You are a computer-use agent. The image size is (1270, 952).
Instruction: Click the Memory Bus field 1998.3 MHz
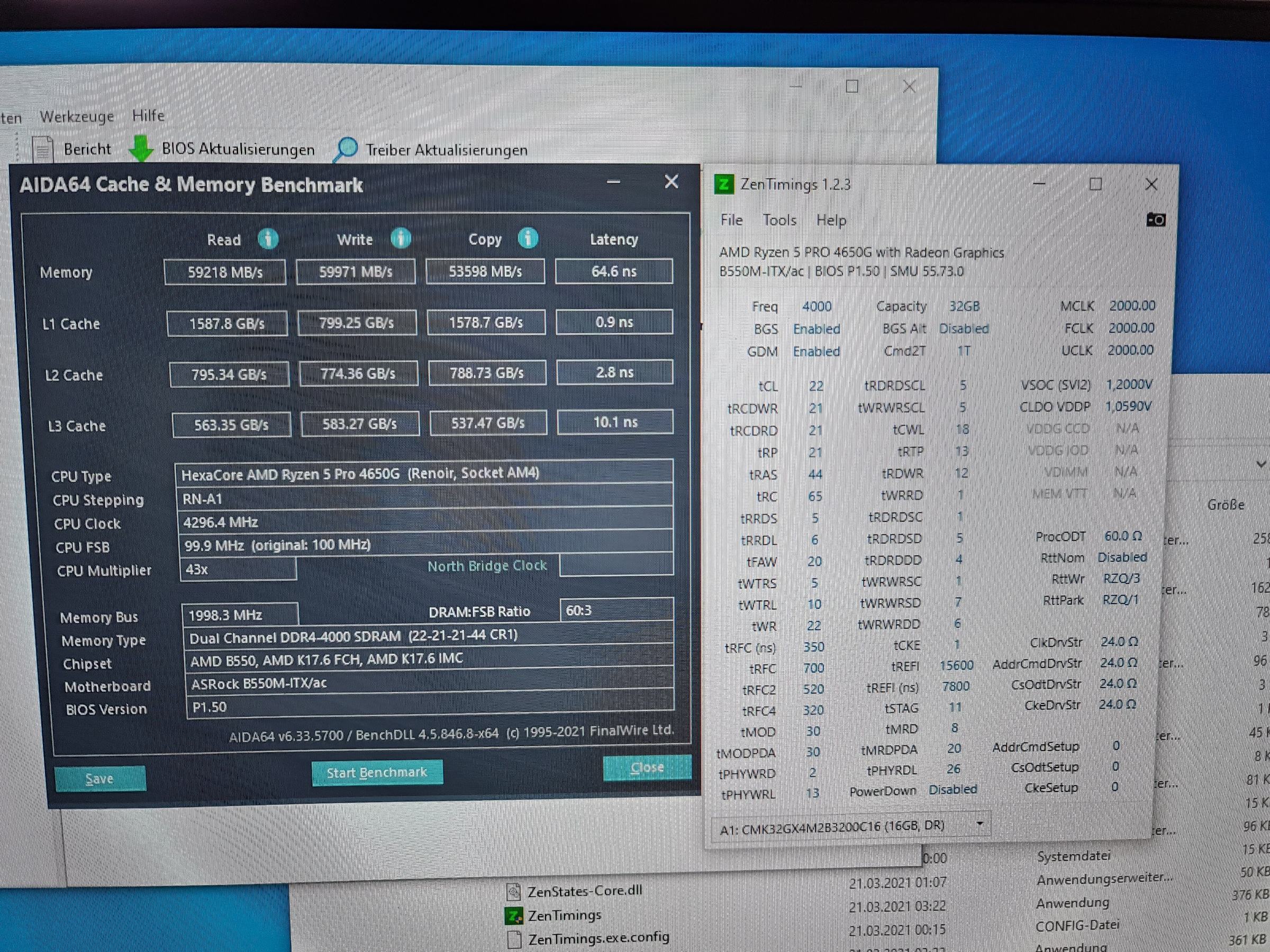coord(240,615)
